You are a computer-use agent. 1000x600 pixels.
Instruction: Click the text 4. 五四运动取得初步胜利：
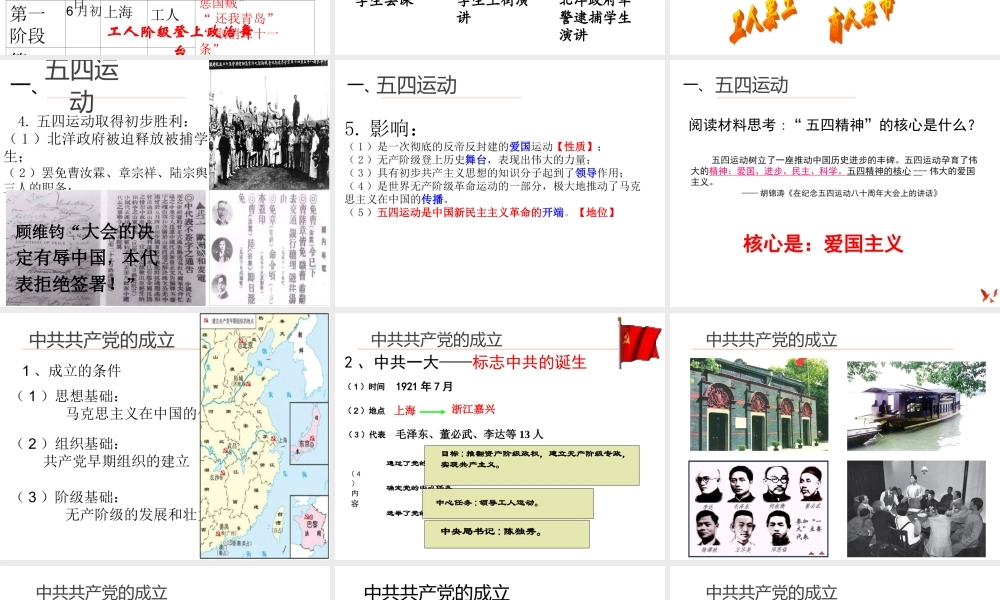point(103,121)
